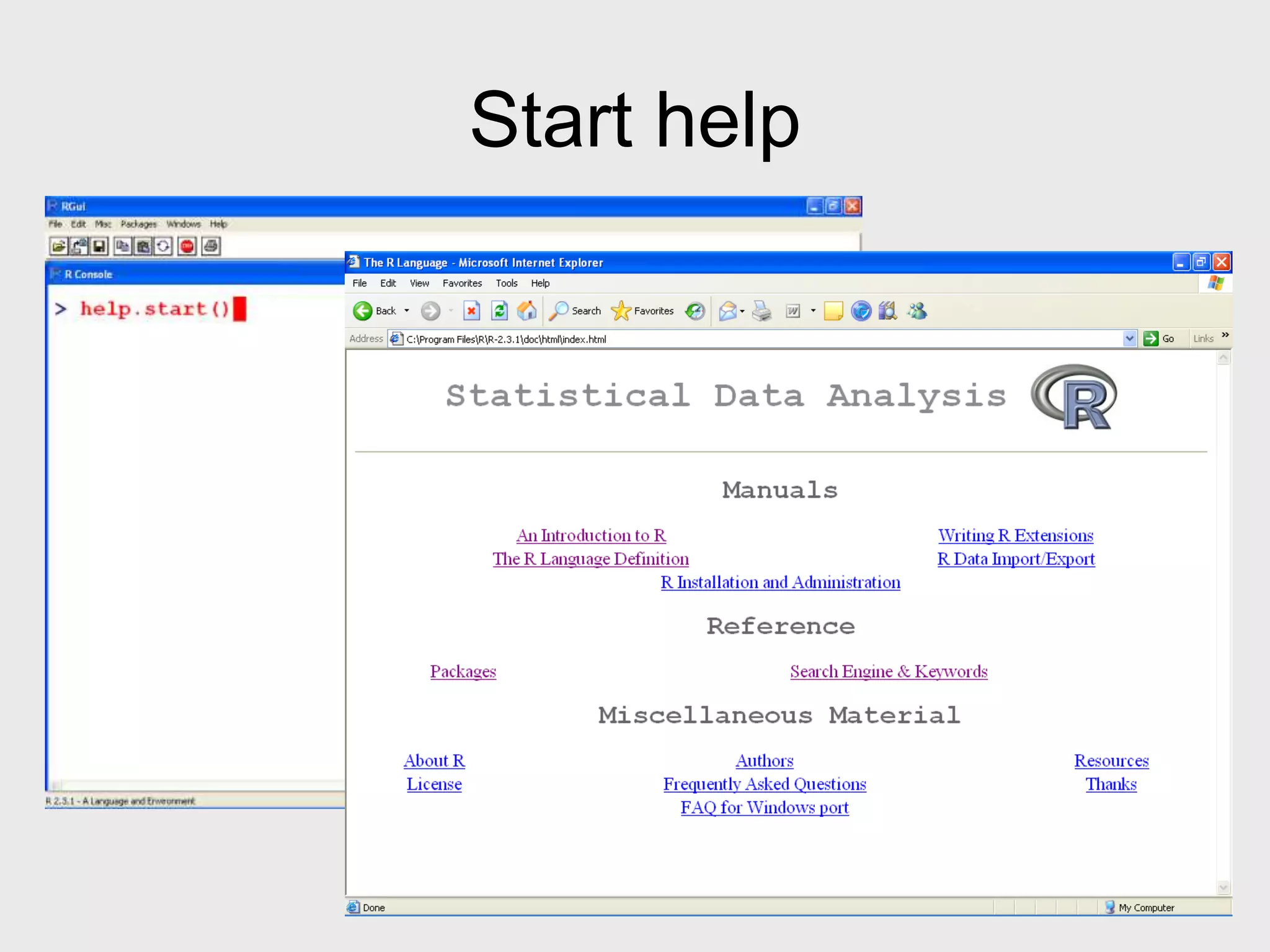The height and width of the screenshot is (952, 1270).
Task: Open the View menu in Internet Explorer
Action: coord(419,283)
